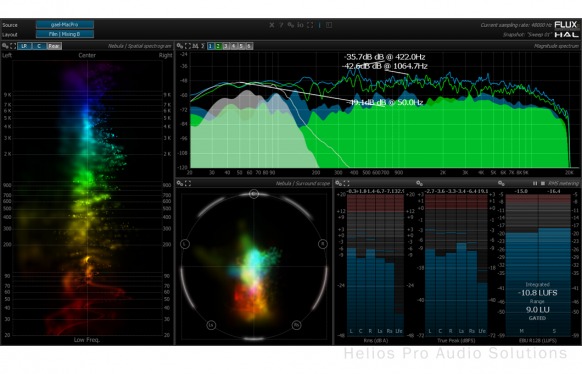This screenshot has width=582, height=374.
Task: Click the HAL logo
Action: pyautogui.click(x=566, y=35)
